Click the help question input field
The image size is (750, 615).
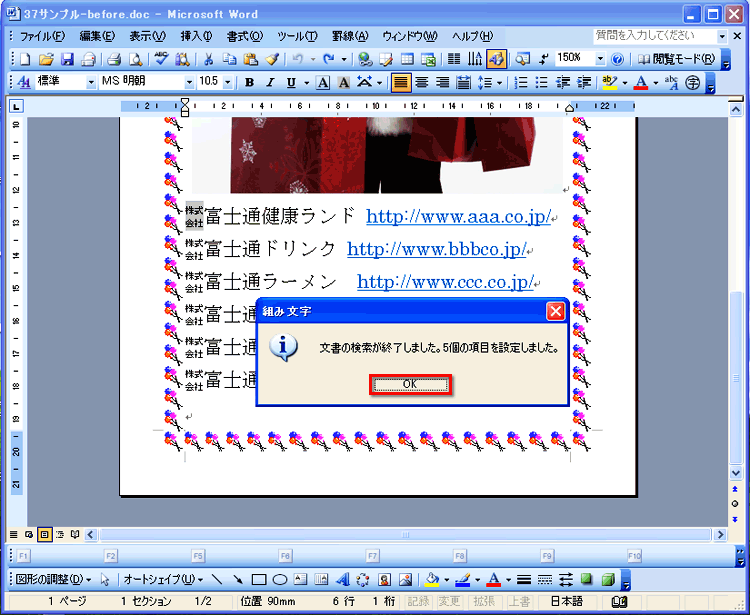tap(655, 36)
